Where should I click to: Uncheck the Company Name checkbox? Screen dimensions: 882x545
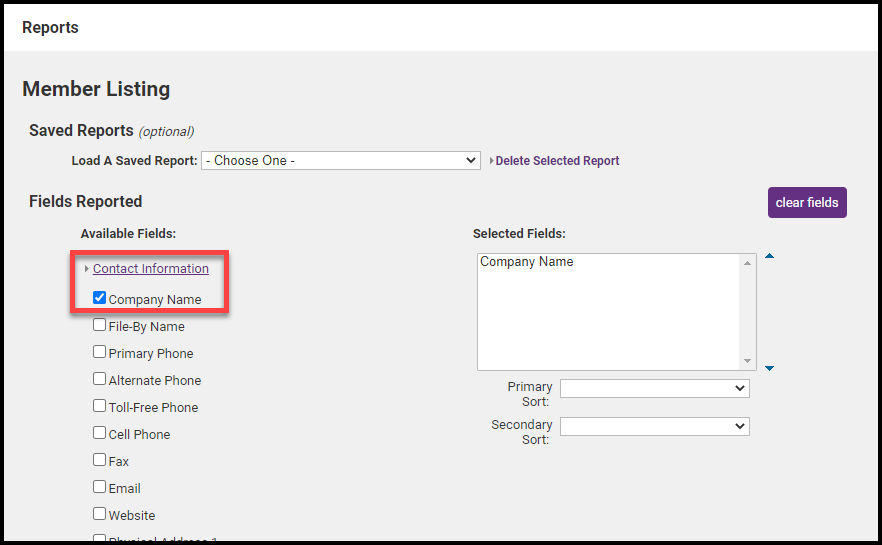[100, 298]
